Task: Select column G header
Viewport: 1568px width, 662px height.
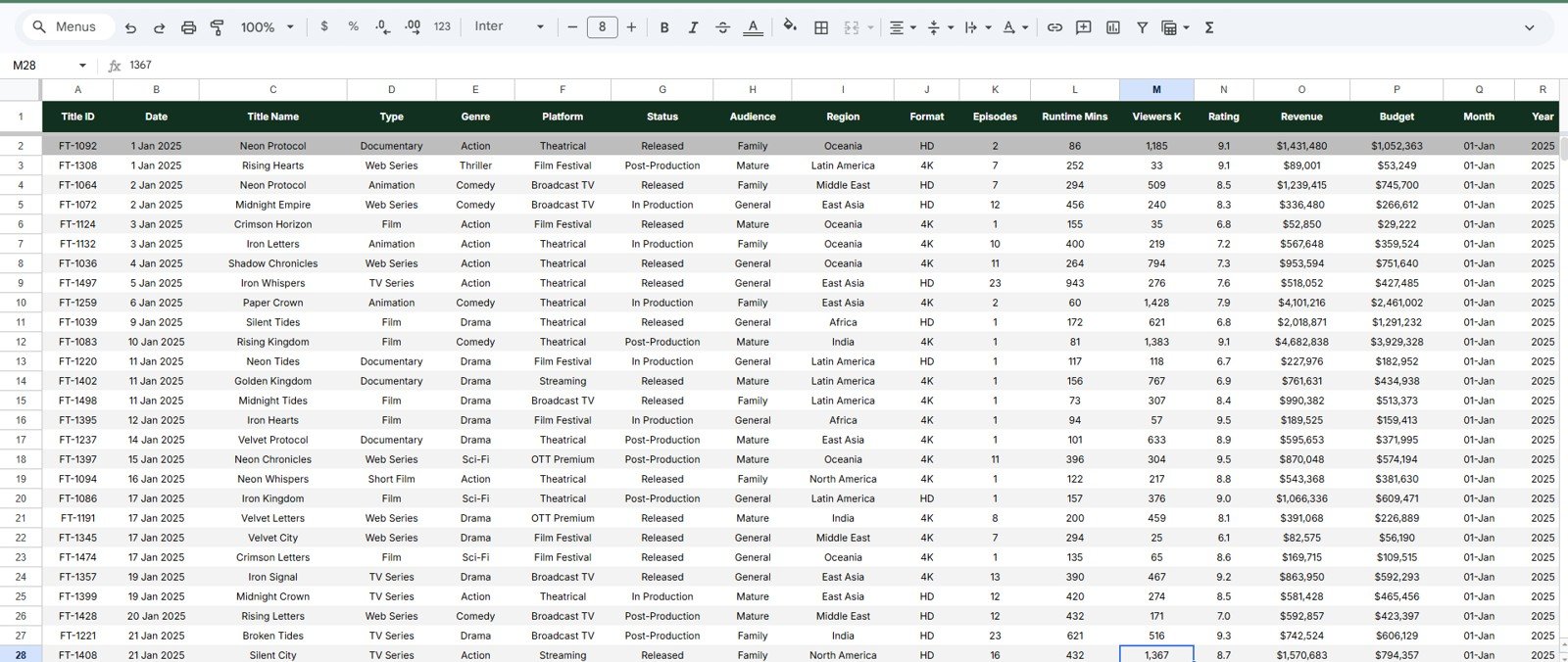Action: (662, 89)
